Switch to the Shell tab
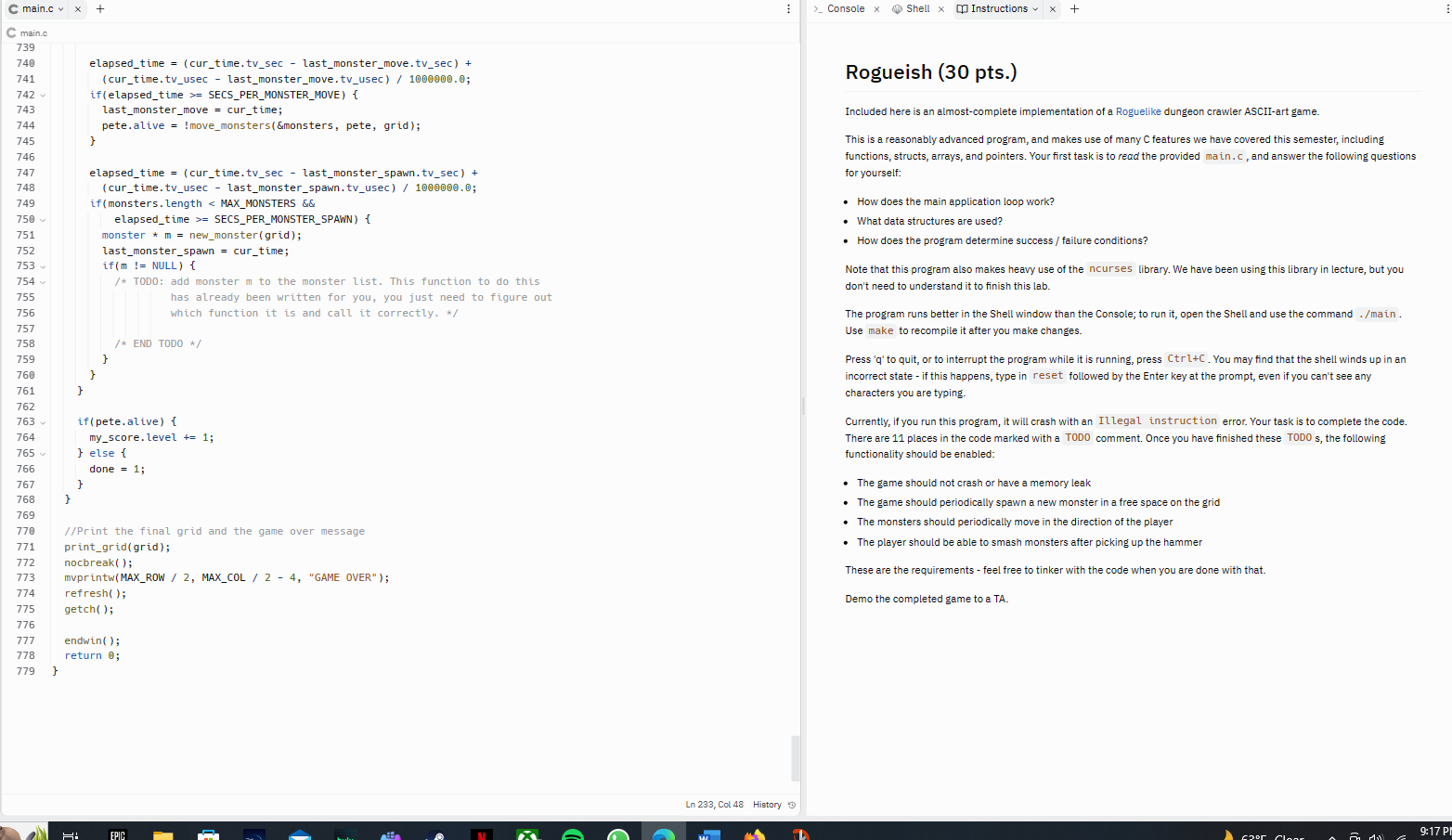1452x840 pixels. (x=917, y=8)
